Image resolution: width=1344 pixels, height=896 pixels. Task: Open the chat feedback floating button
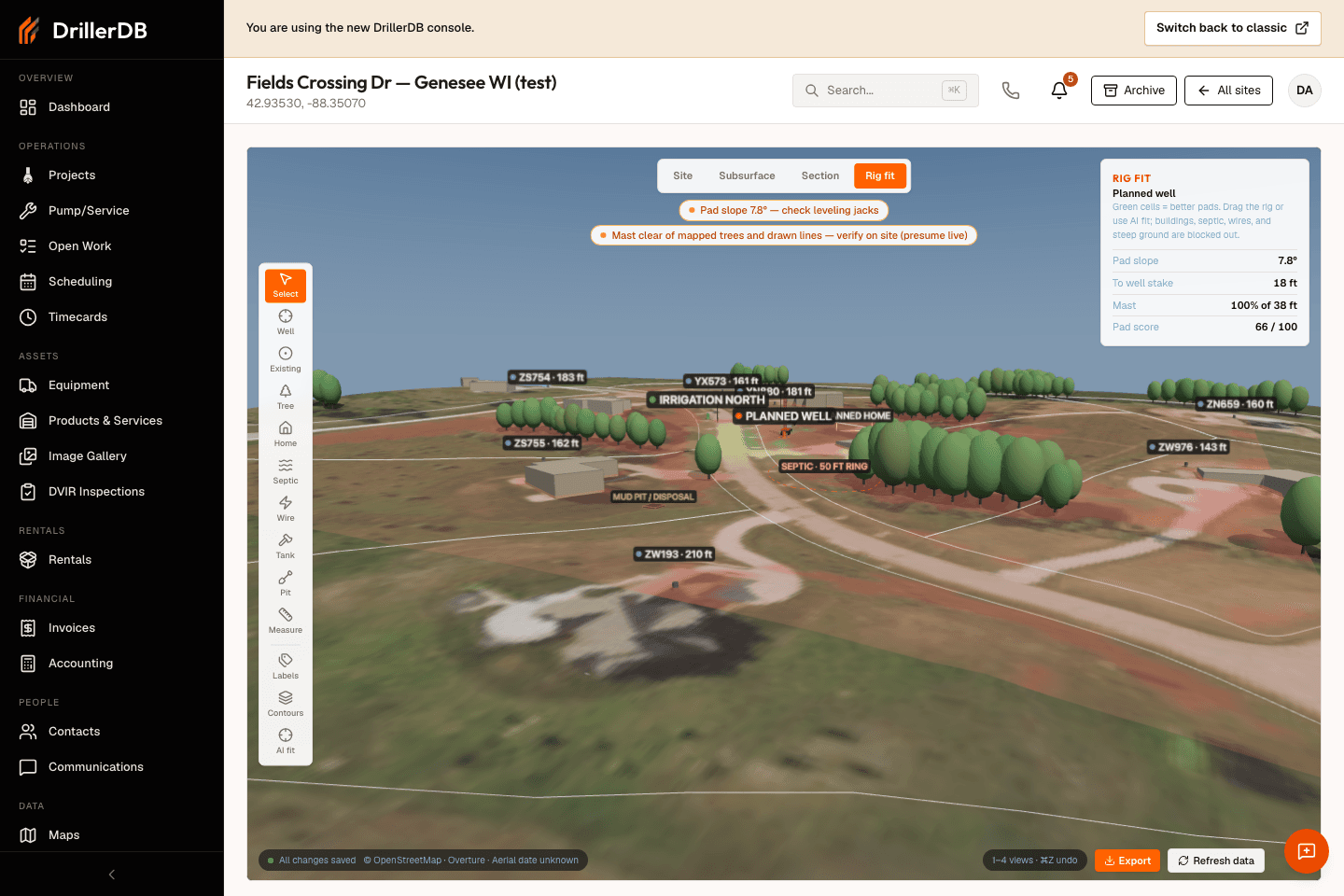coord(1307,851)
